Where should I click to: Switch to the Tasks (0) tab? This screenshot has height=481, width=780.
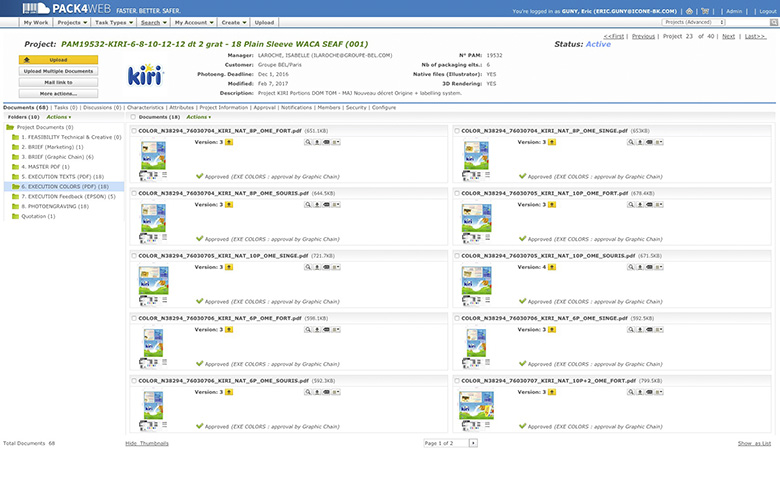pos(66,107)
